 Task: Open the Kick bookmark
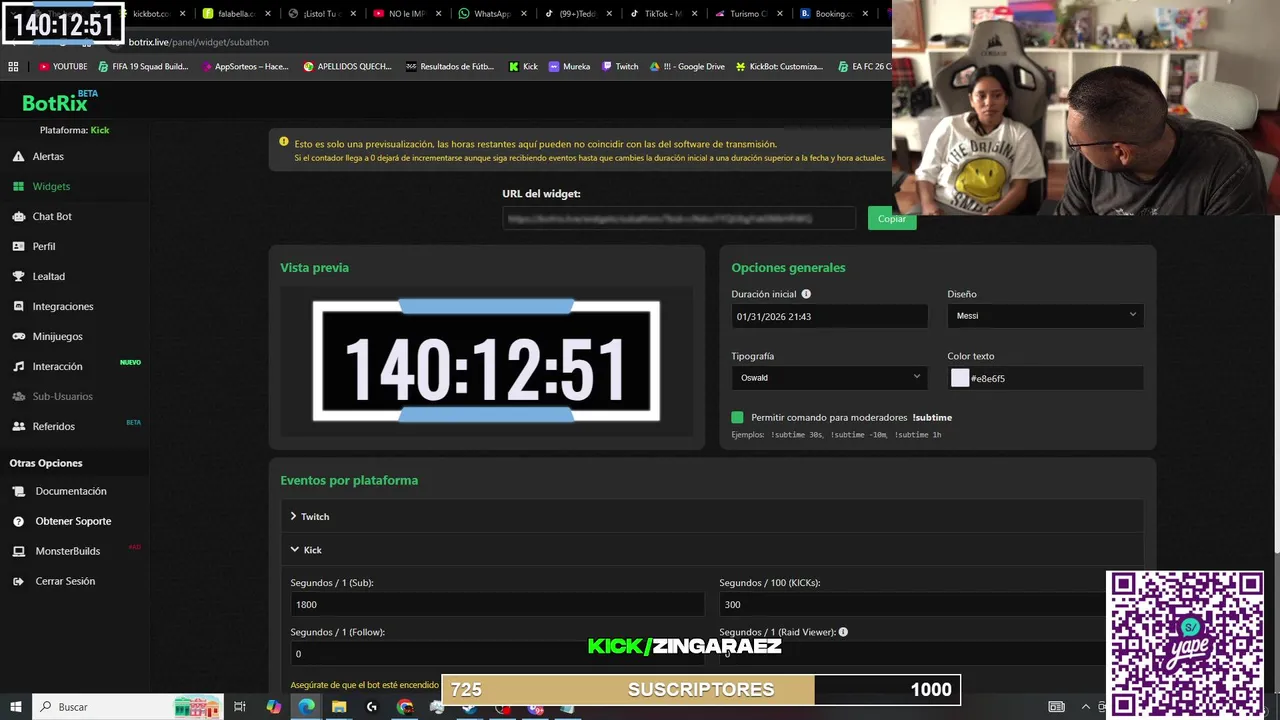click(523, 66)
